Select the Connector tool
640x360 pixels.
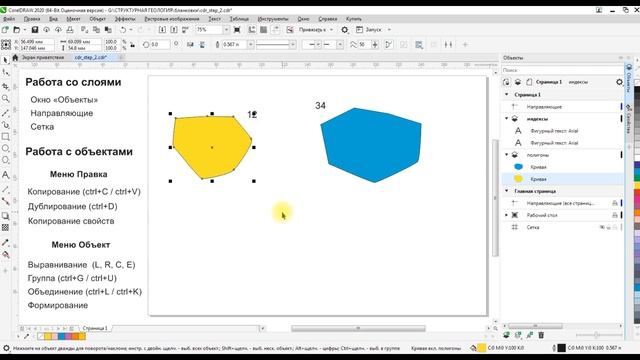pyautogui.click(x=5, y=201)
